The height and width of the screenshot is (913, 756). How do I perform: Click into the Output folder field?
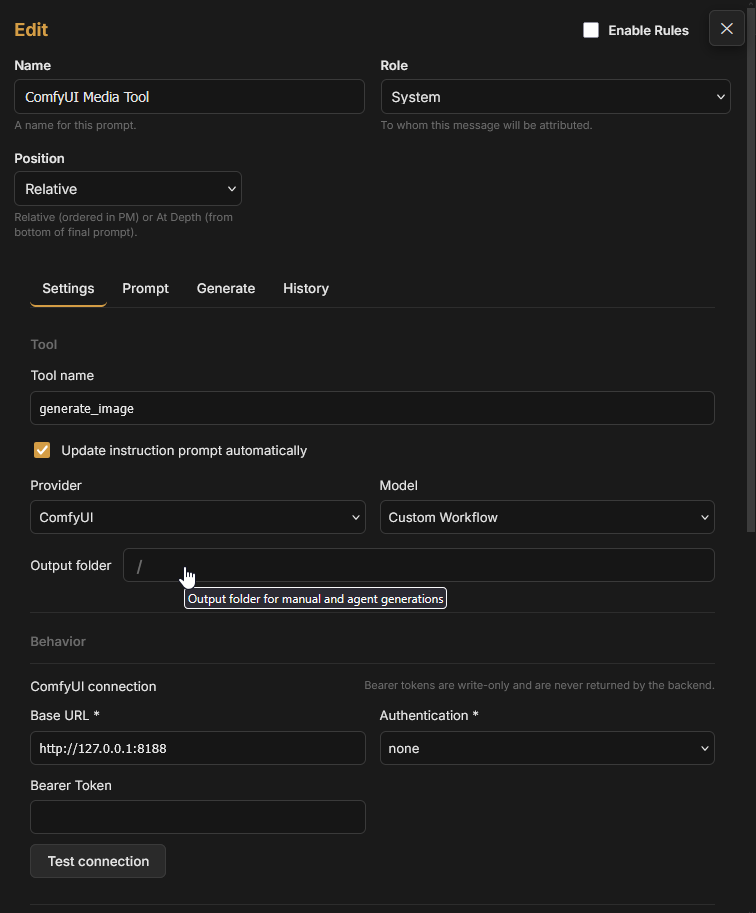(x=418, y=565)
